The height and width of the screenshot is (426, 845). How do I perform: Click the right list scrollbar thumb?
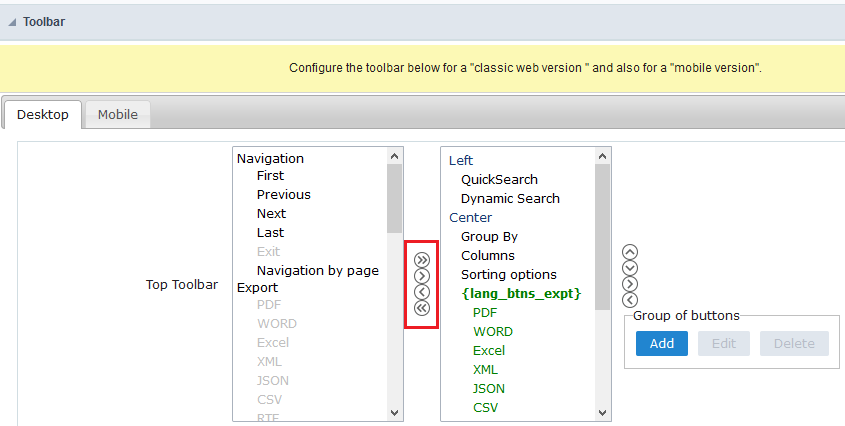click(x=602, y=237)
